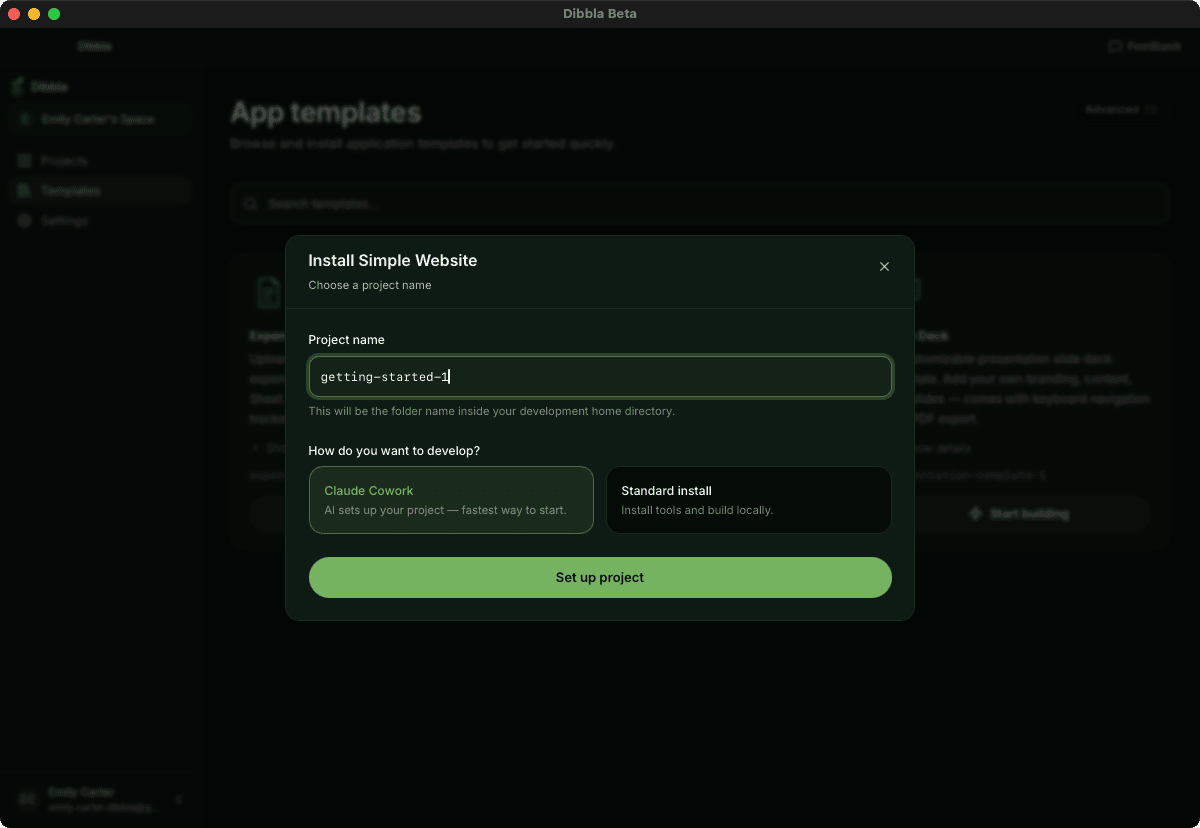Select the Claude Cowork development option
This screenshot has width=1200, height=828.
point(451,500)
